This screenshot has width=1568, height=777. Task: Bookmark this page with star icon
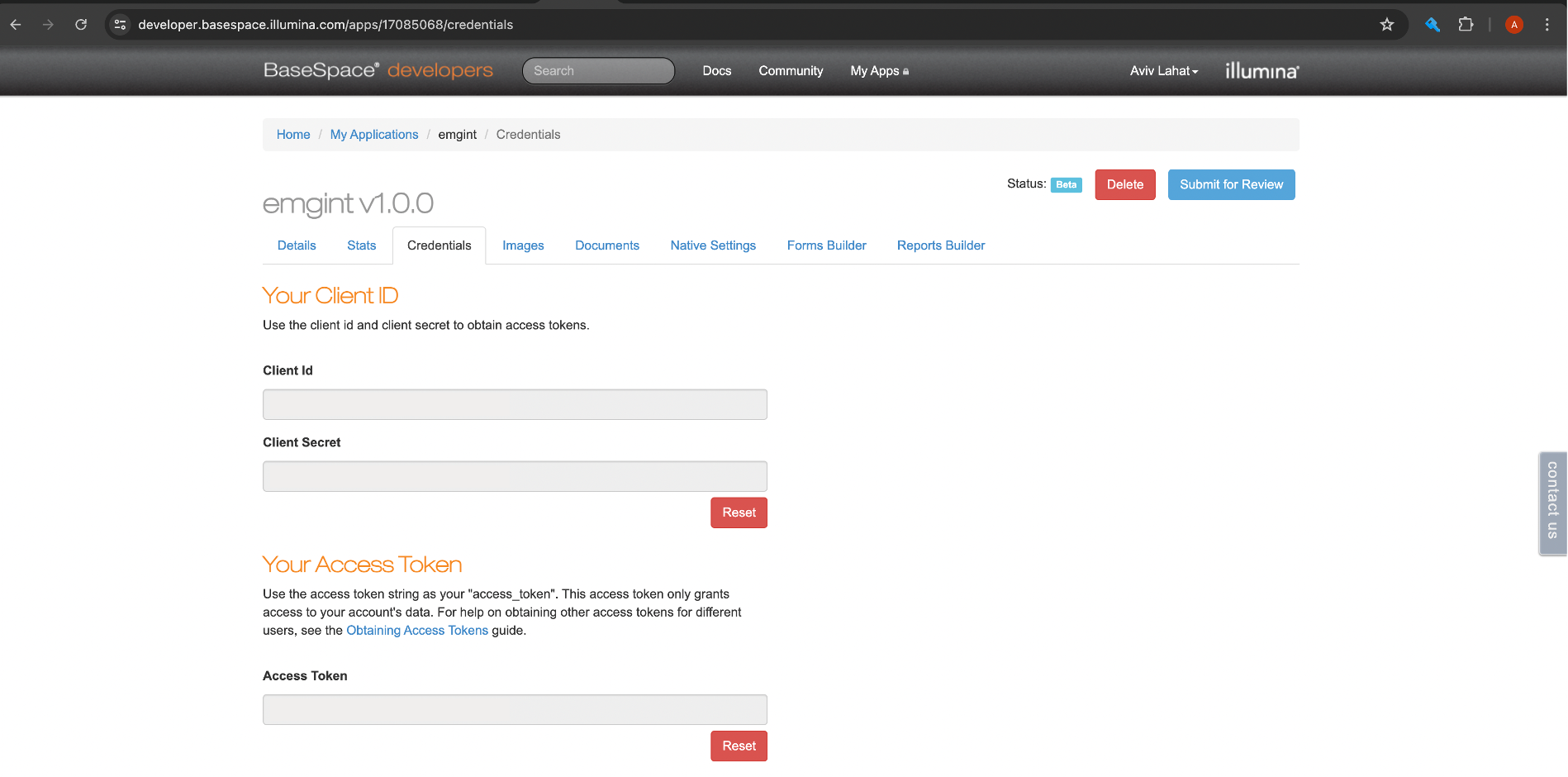coord(1387,25)
